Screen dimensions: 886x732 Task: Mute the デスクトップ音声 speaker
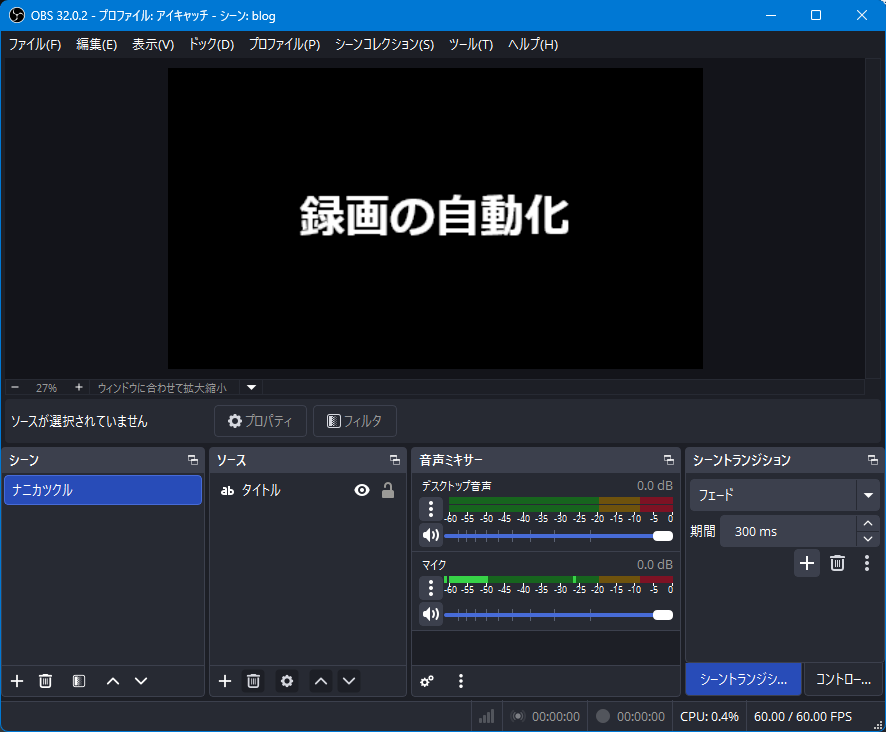431,535
